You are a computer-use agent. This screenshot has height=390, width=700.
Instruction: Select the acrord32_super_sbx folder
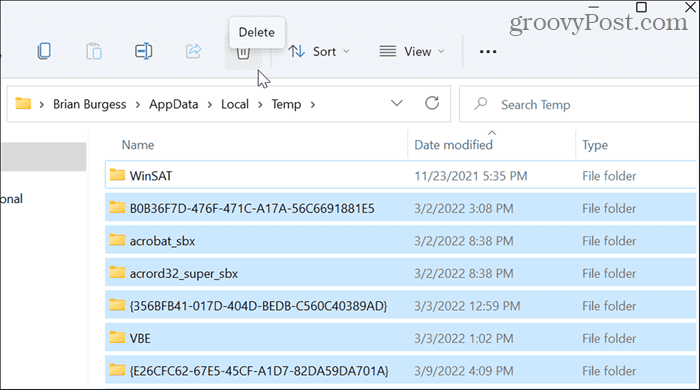[400, 273]
